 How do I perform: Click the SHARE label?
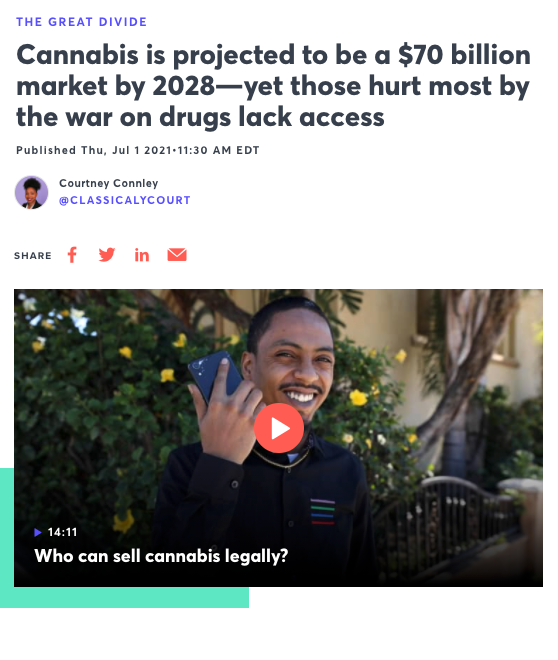(x=33, y=255)
